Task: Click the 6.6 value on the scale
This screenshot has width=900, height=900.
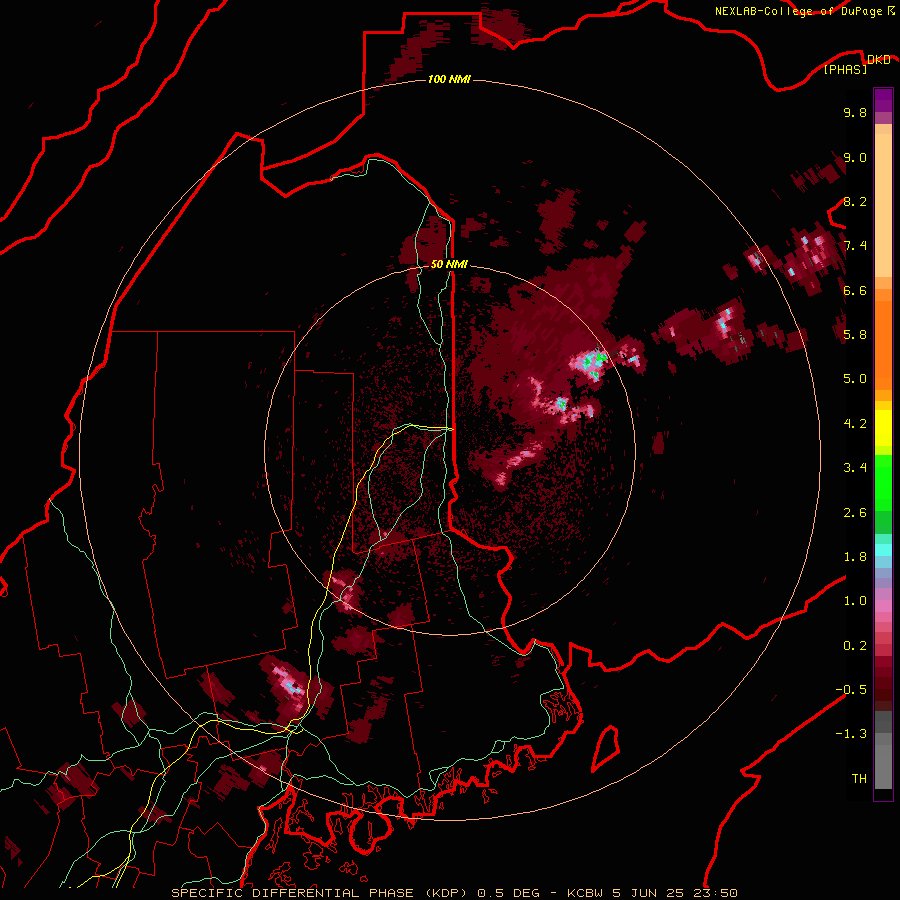Action: pos(855,290)
